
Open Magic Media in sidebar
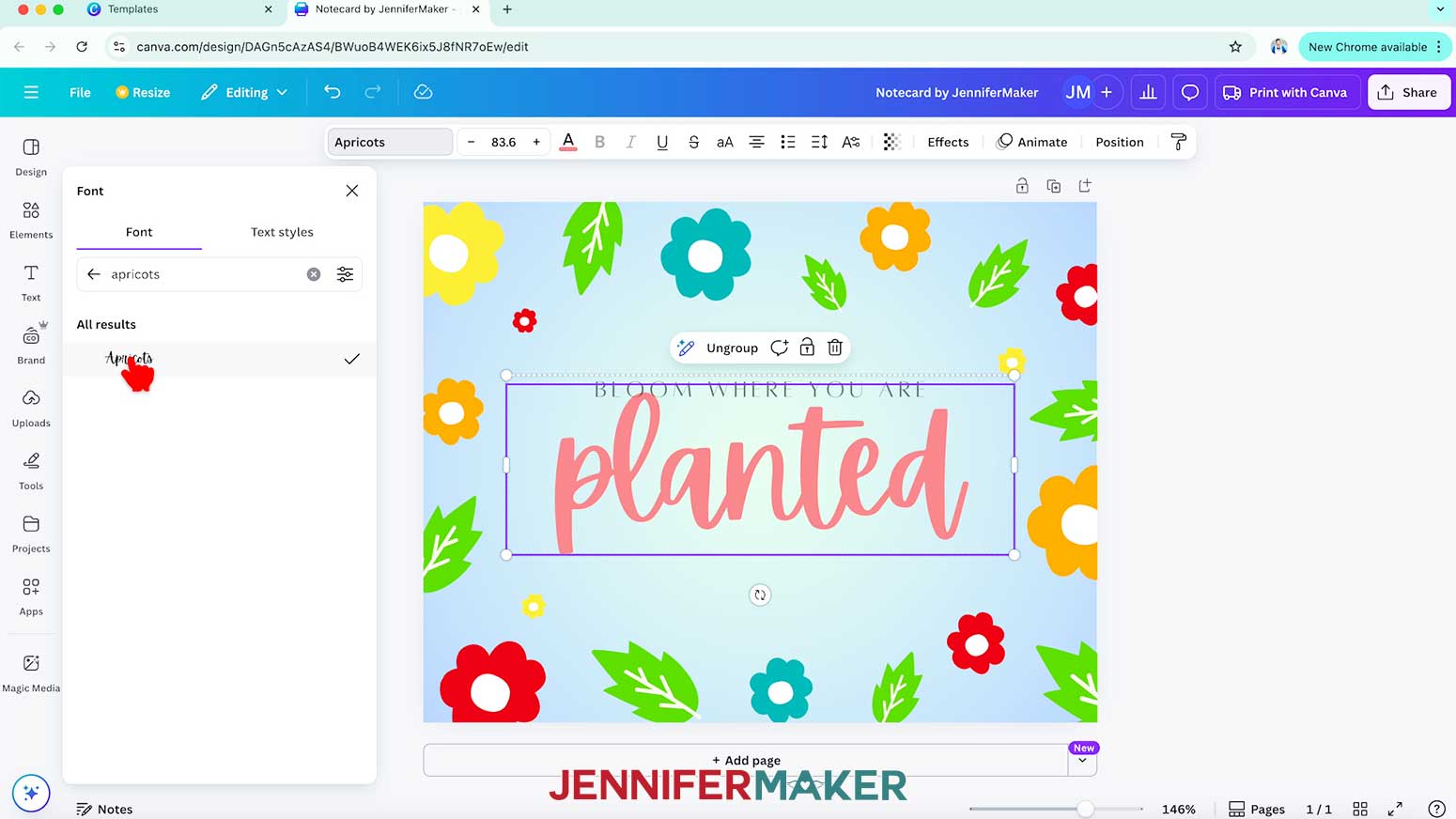[31, 673]
